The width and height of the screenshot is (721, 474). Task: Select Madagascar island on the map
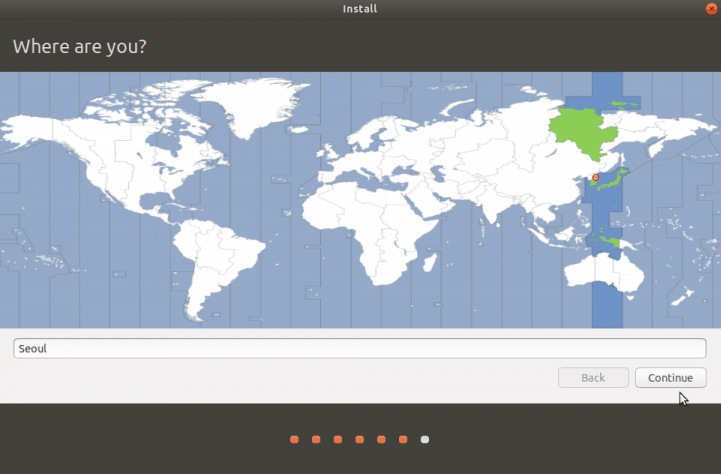[429, 263]
